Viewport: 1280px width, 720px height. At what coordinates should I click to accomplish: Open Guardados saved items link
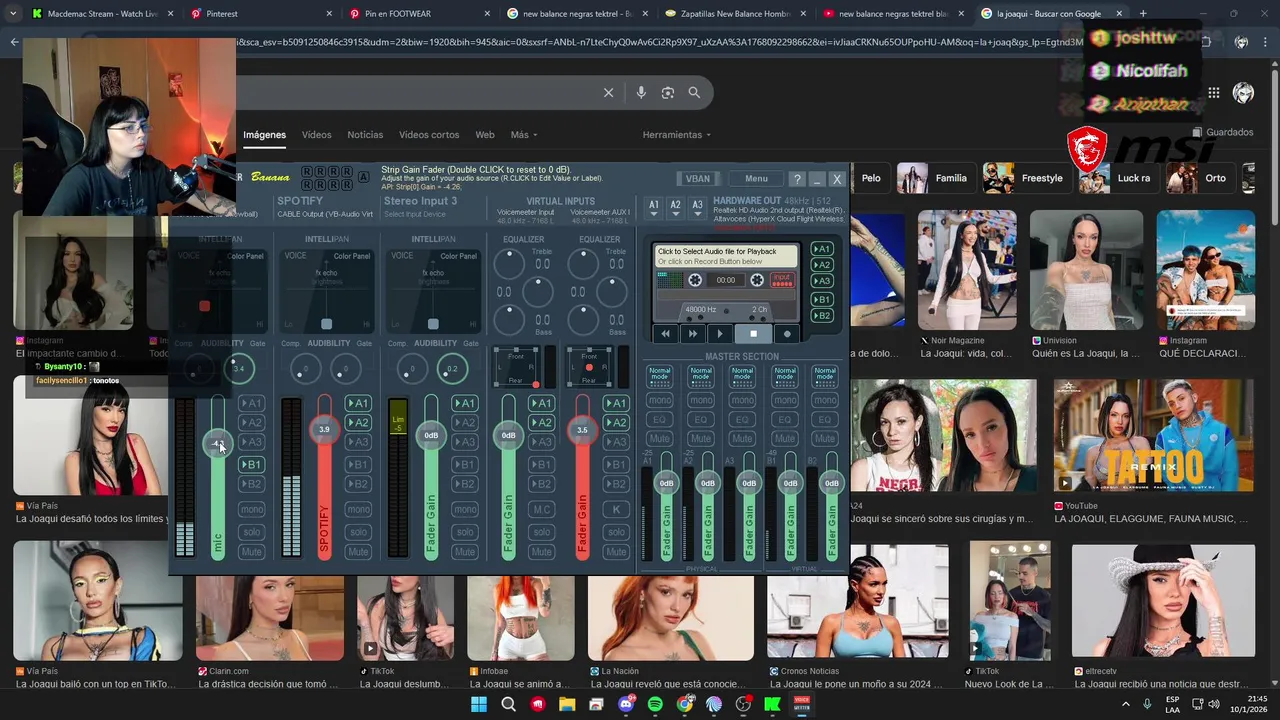[1222, 132]
